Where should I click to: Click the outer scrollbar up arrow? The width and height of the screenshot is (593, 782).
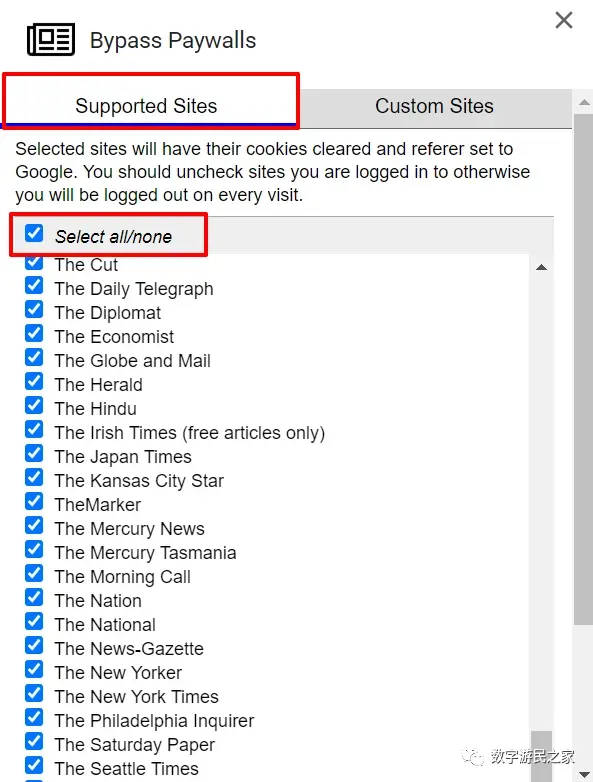tap(584, 103)
